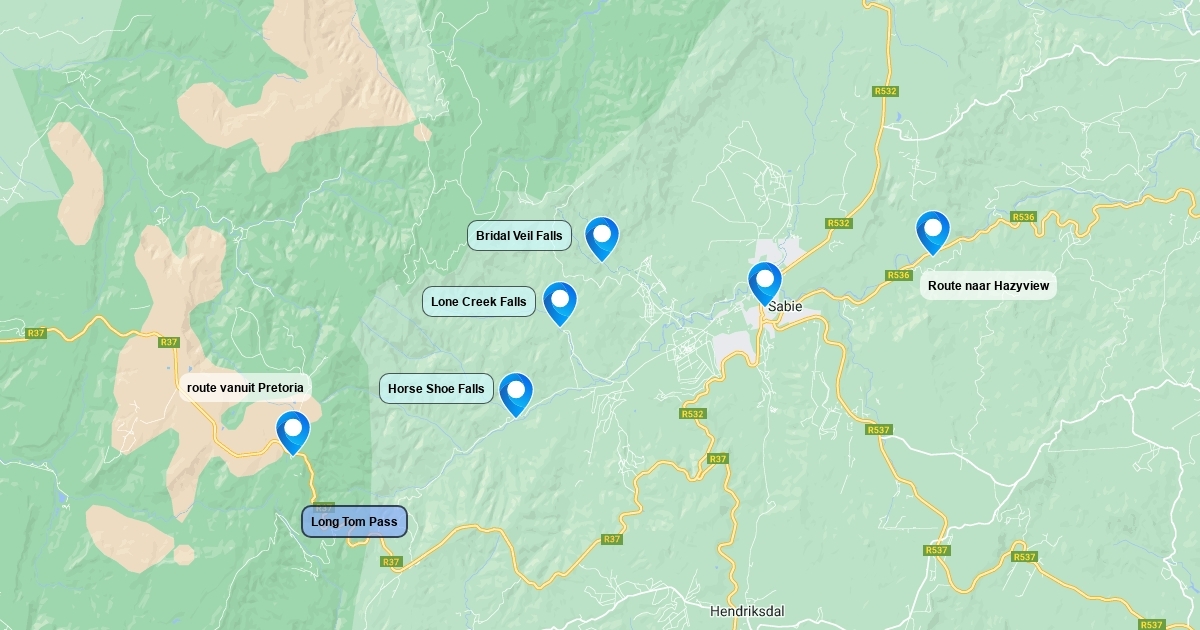Click the Sabie town name
The width and height of the screenshot is (1200, 630).
pyautogui.click(x=785, y=307)
